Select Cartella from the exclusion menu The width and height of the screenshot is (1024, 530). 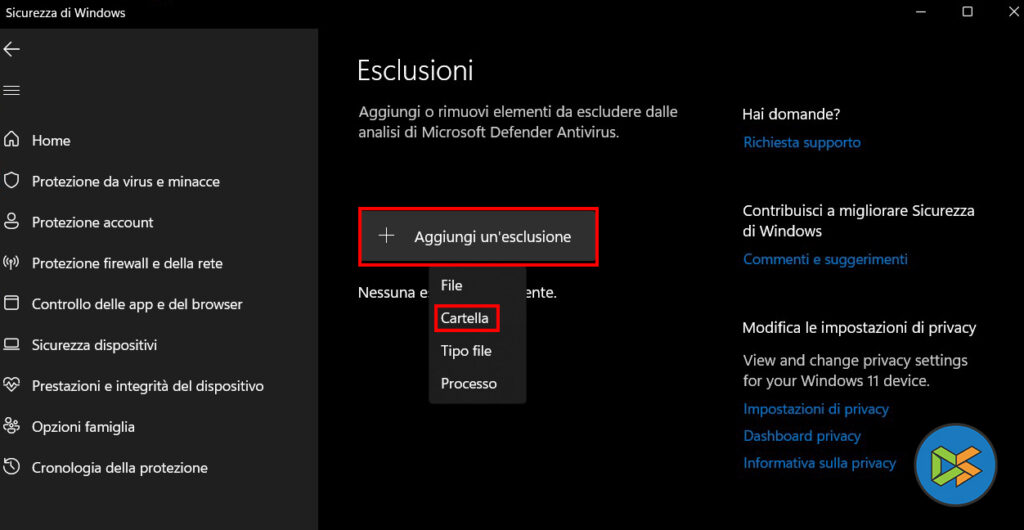[465, 318]
